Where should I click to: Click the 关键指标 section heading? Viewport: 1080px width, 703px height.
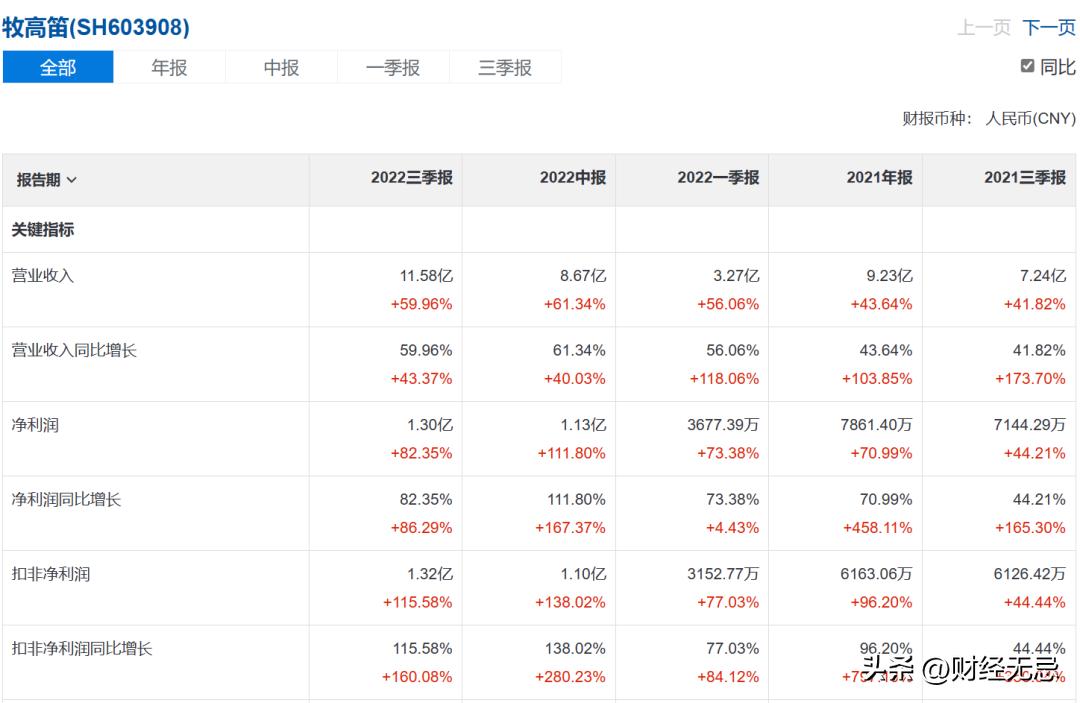pyautogui.click(x=43, y=228)
